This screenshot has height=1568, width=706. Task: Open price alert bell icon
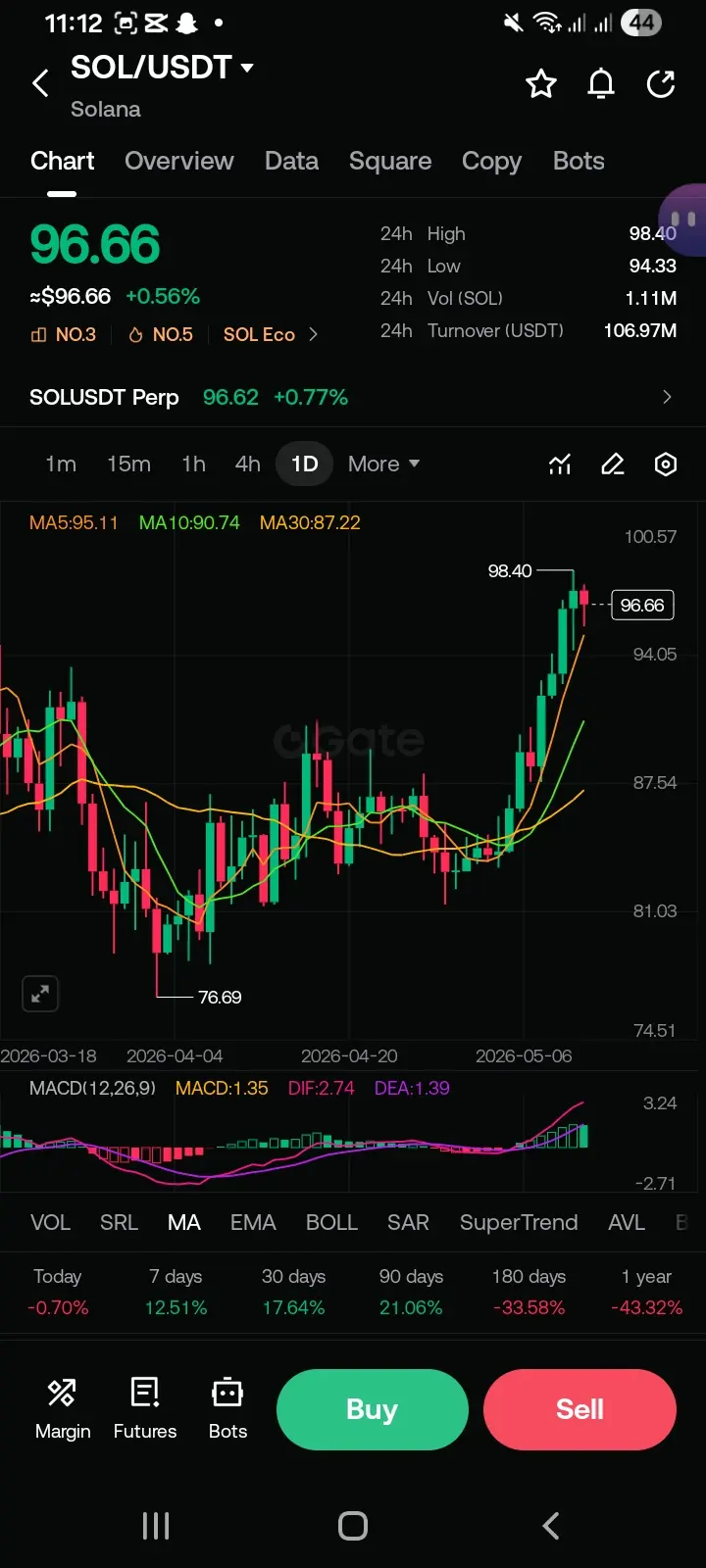coord(601,84)
